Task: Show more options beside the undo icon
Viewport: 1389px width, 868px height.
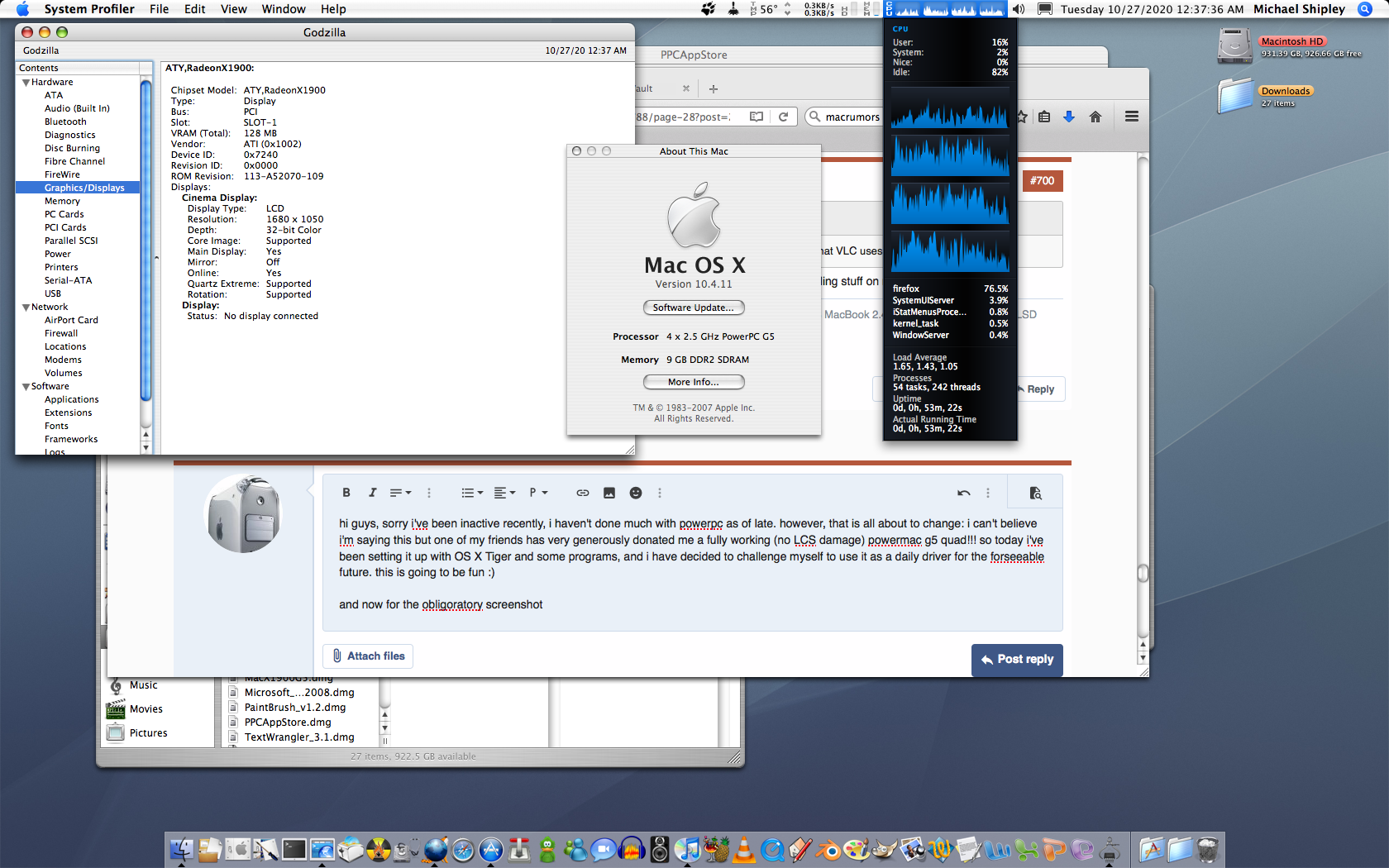Action: 987,493
